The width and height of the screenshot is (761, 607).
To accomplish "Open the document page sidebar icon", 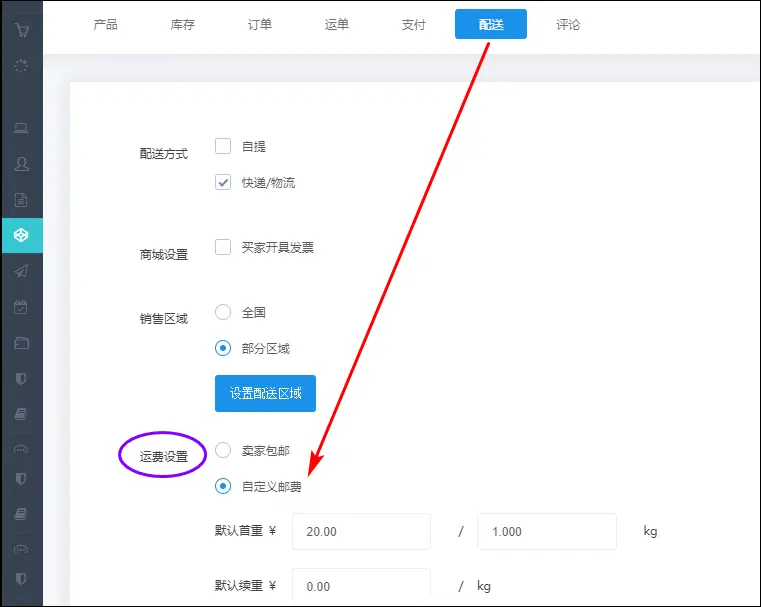I will click(x=21, y=199).
